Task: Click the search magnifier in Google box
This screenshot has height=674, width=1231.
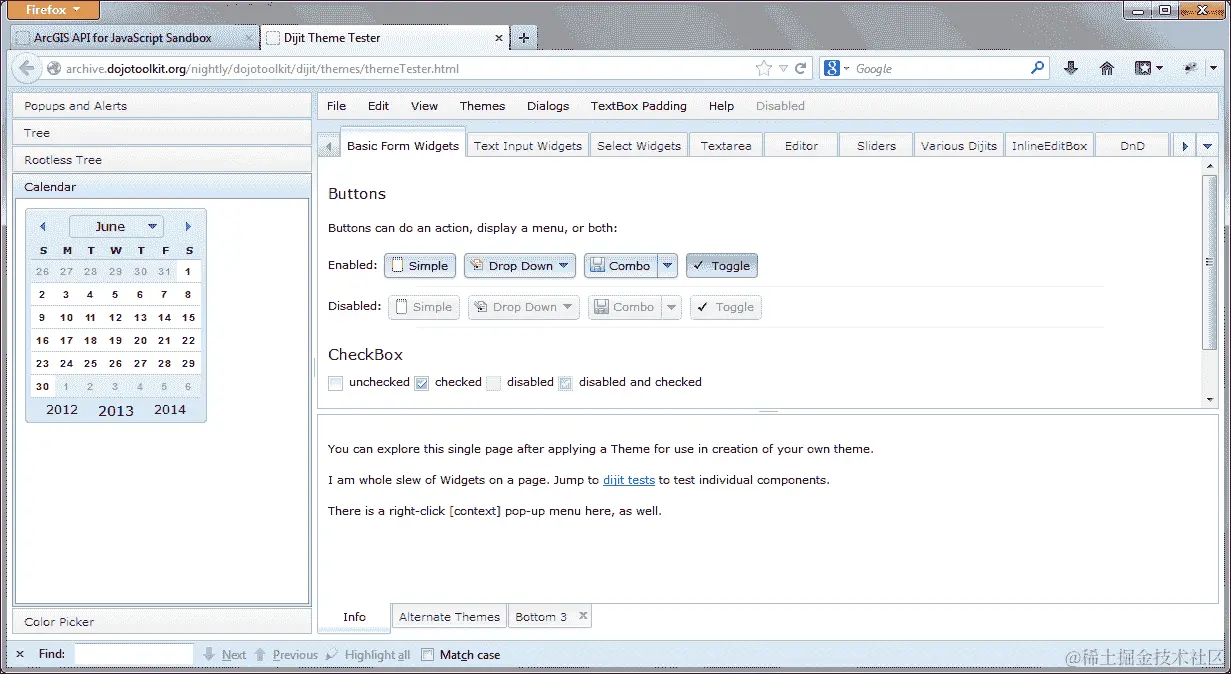Action: (1038, 68)
